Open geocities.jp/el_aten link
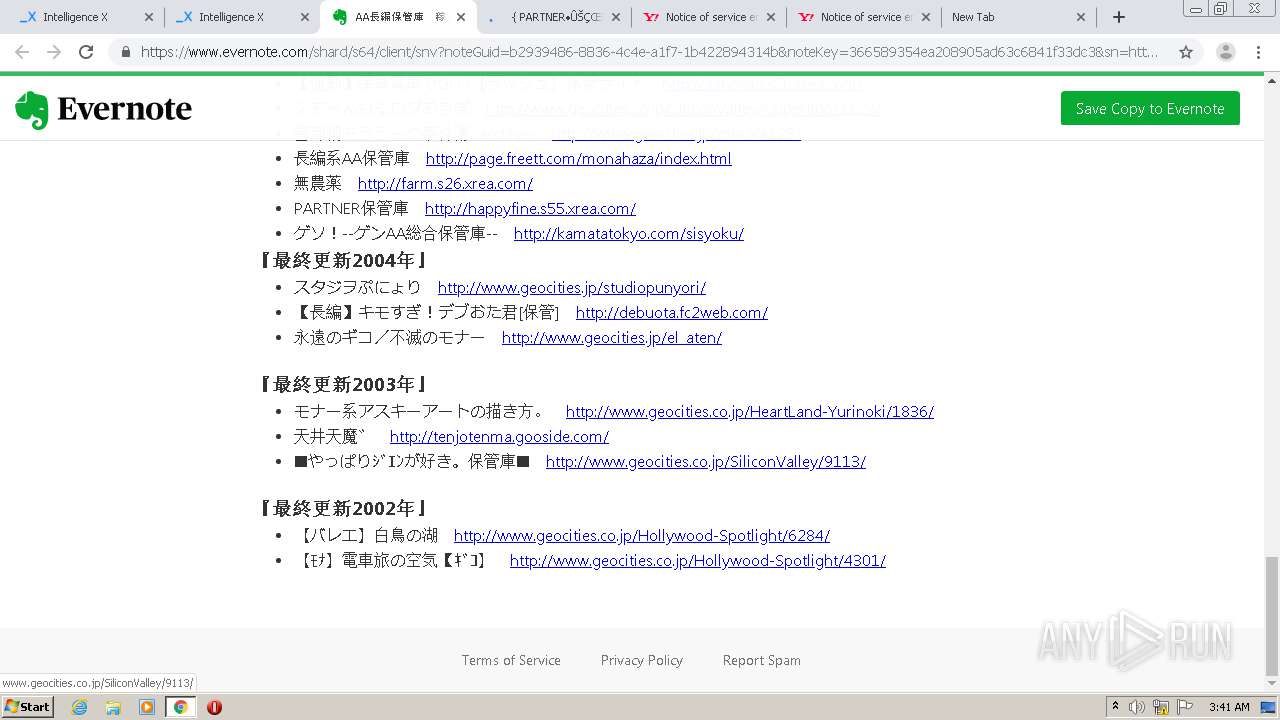This screenshot has width=1280, height=720. coord(611,337)
